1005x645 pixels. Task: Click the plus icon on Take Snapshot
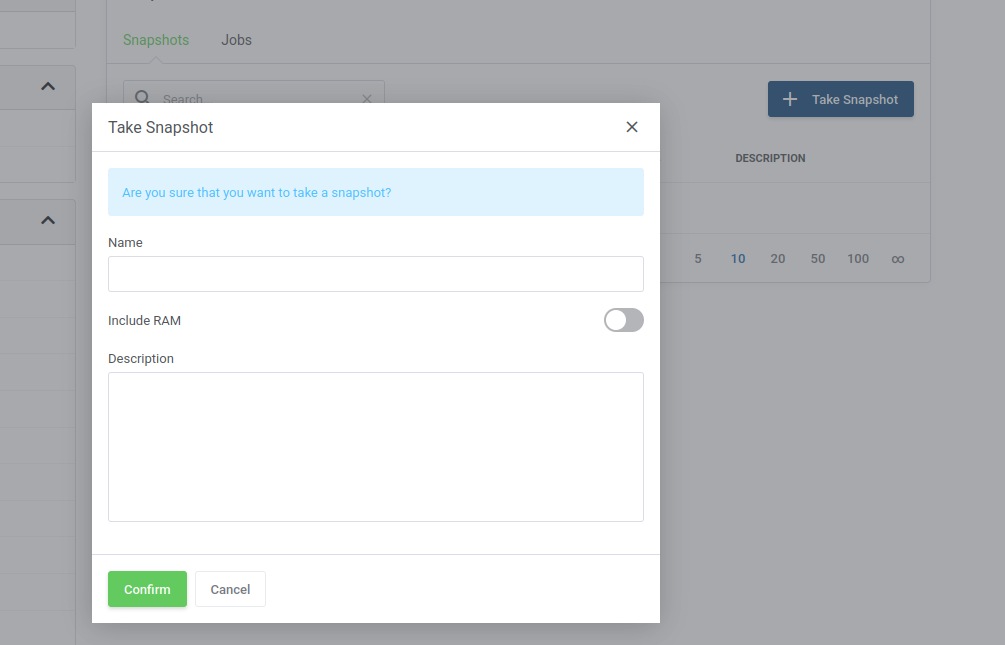(790, 99)
